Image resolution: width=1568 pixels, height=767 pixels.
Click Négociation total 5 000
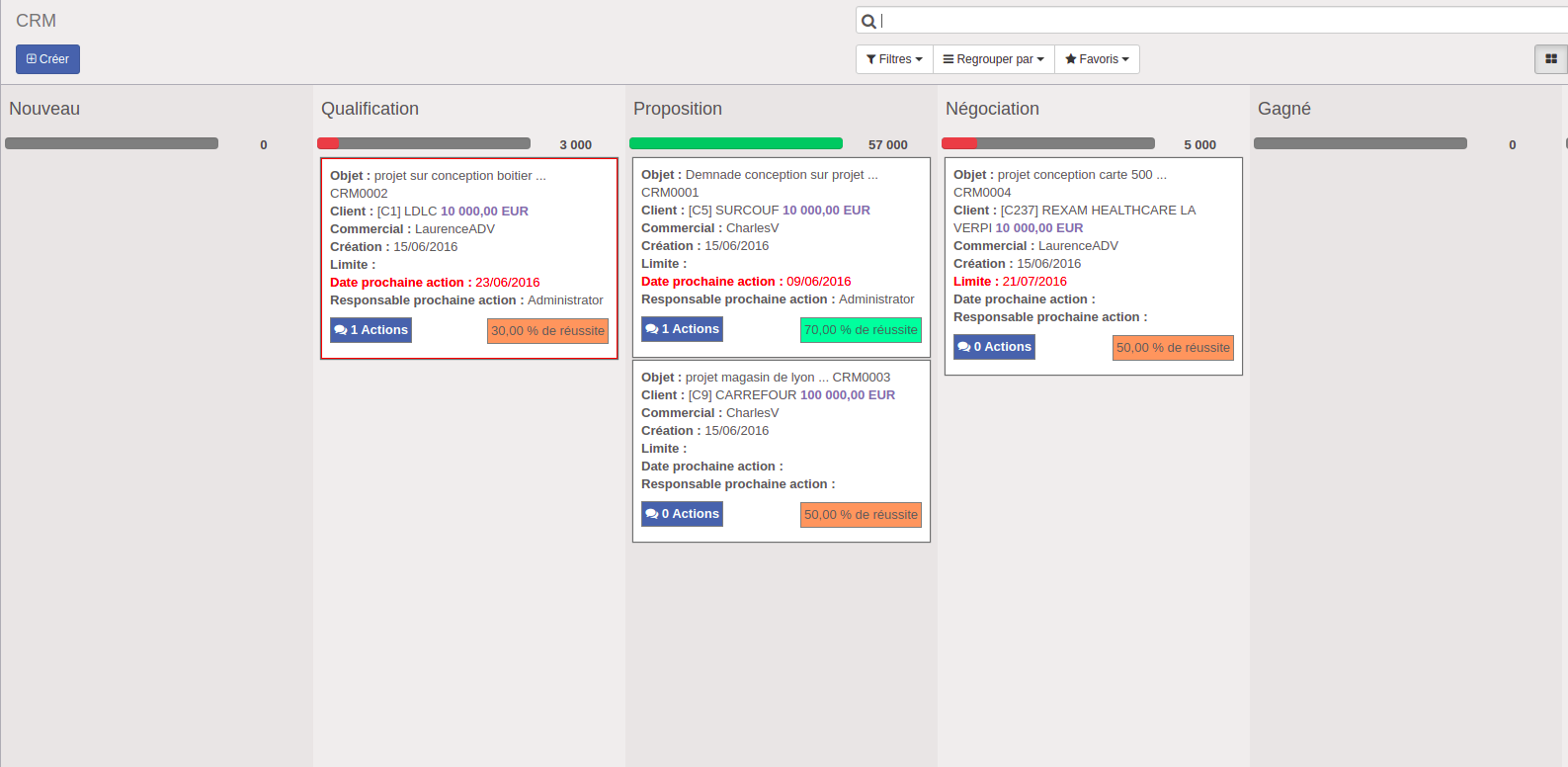(x=1200, y=145)
